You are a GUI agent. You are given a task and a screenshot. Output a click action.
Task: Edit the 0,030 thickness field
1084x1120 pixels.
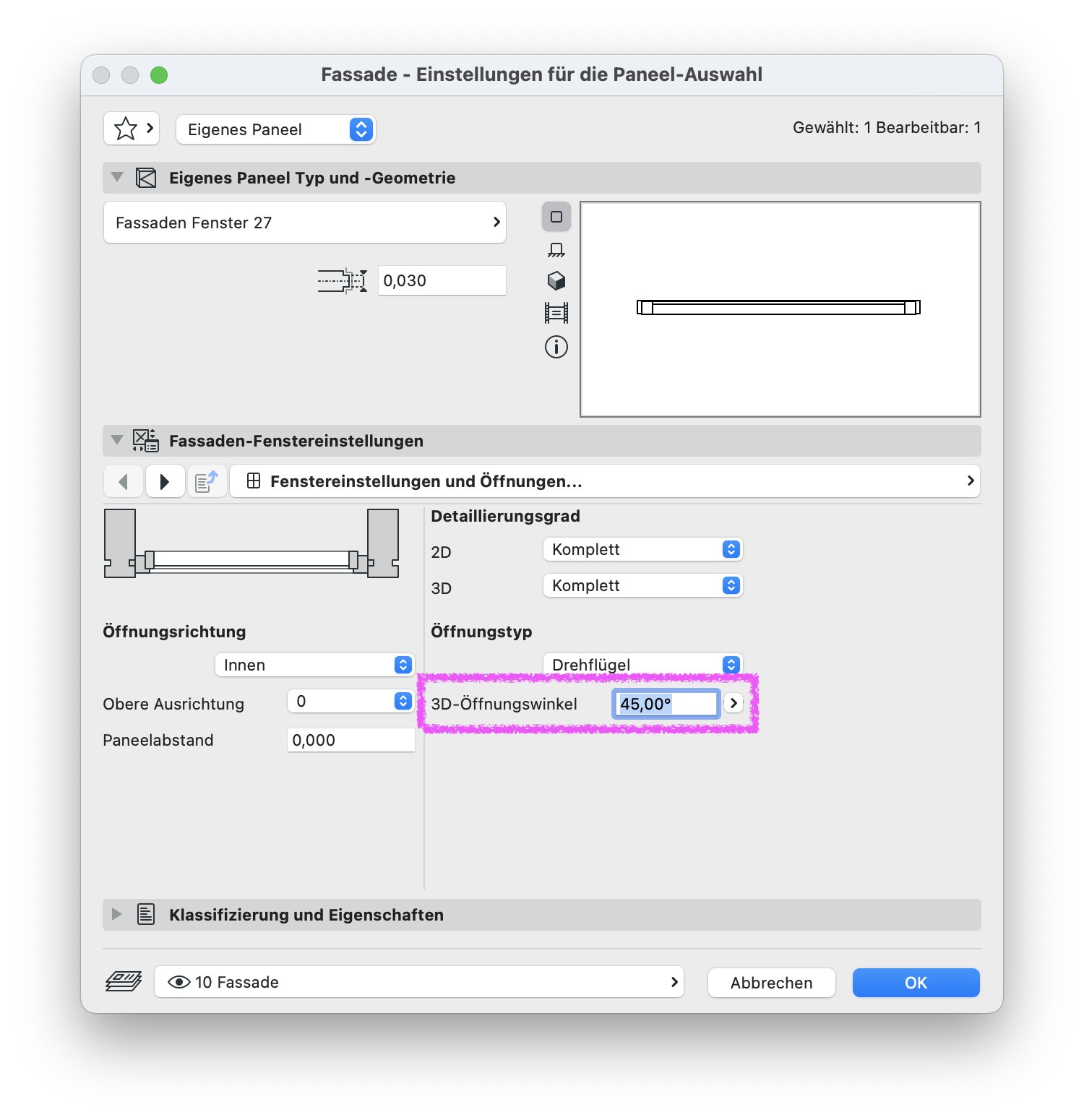coord(442,280)
